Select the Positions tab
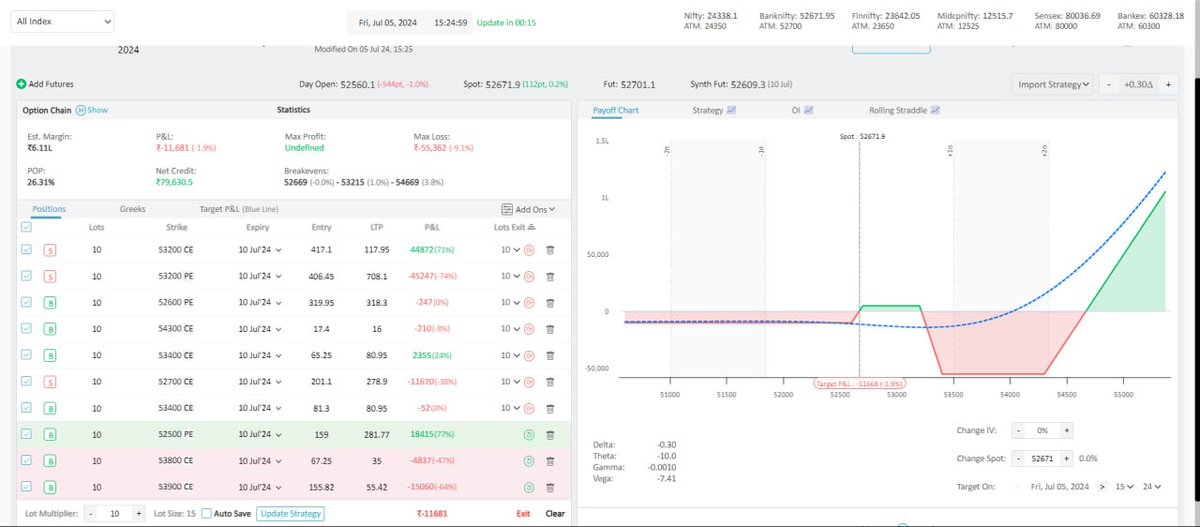 coord(49,209)
